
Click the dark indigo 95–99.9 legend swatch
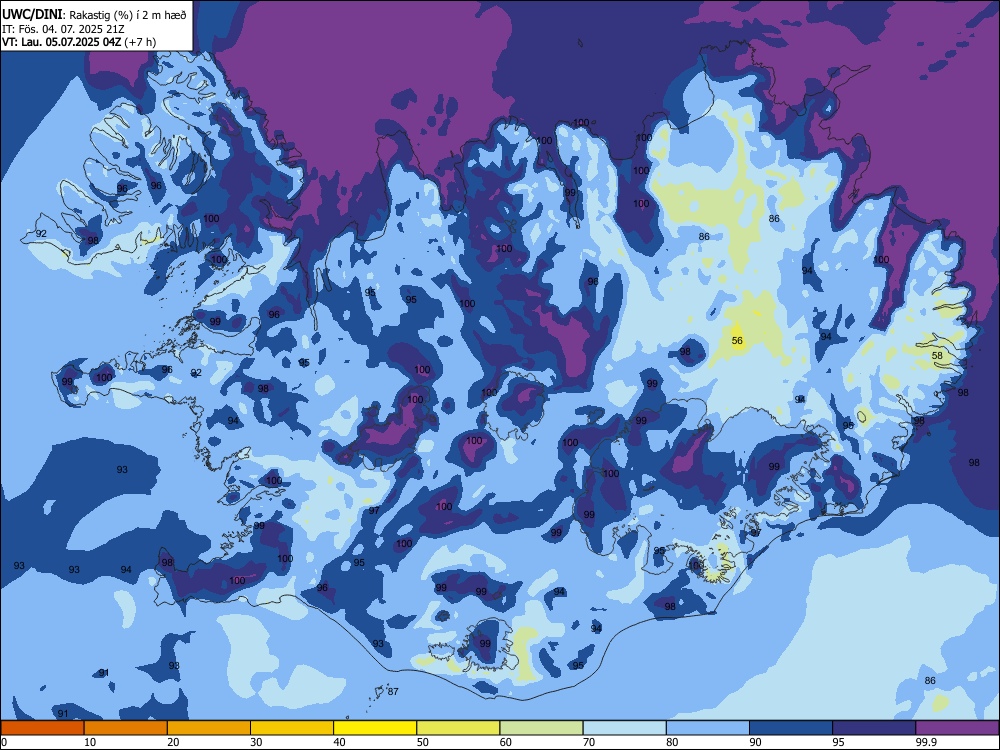(874, 728)
